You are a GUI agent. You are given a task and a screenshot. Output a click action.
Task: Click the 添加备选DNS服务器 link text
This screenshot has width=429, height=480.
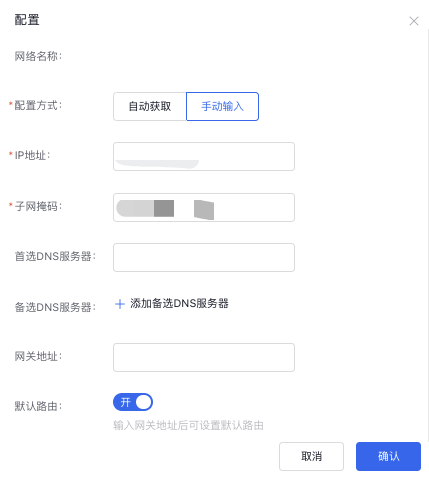coord(179,303)
